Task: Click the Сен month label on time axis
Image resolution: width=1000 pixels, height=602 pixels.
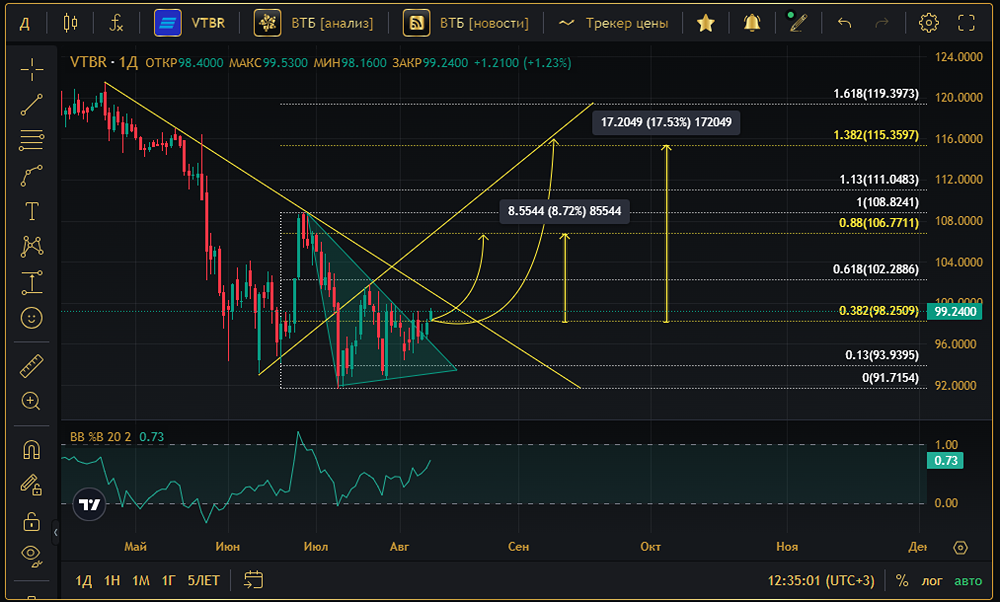Action: point(518,547)
